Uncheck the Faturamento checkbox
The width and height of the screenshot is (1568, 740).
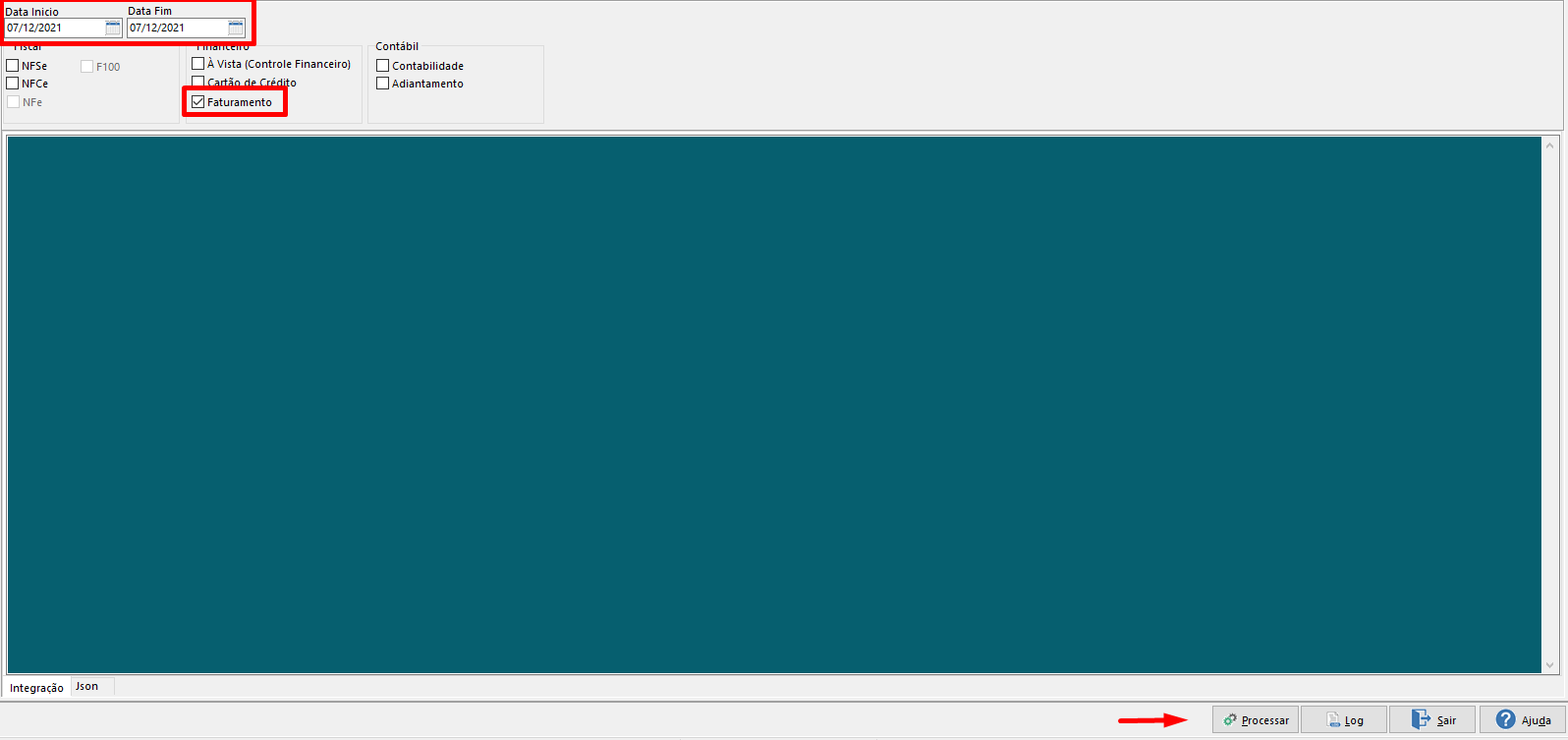click(198, 102)
